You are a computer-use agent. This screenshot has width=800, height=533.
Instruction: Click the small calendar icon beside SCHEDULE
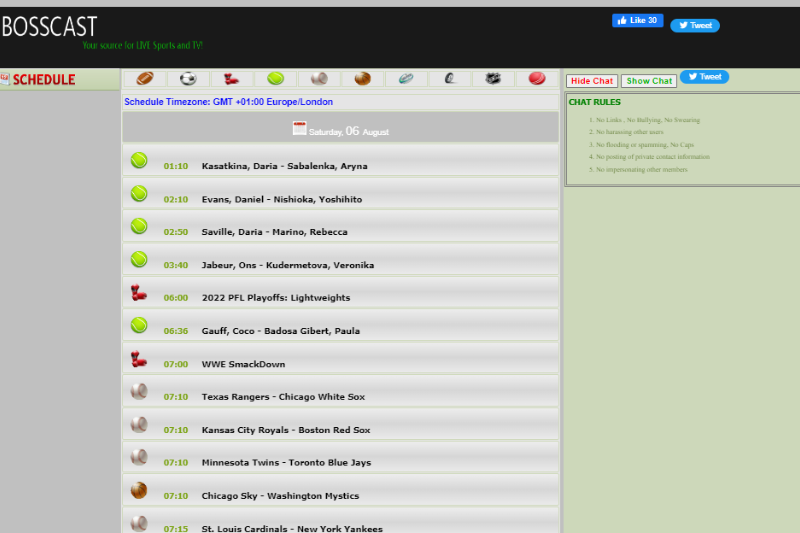click(5, 79)
